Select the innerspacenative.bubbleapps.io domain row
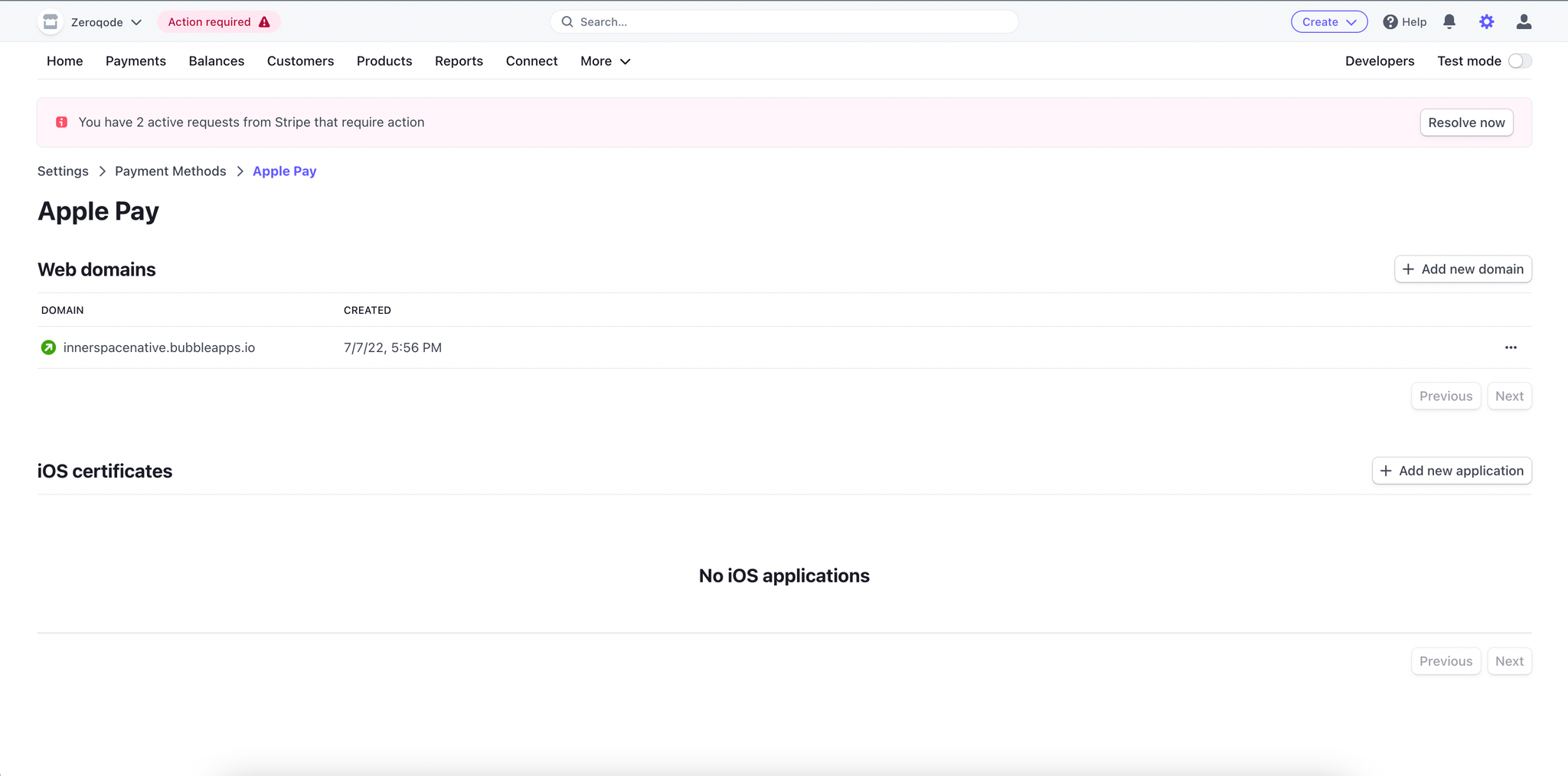This screenshot has width=1568, height=776. pyautogui.click(x=784, y=347)
